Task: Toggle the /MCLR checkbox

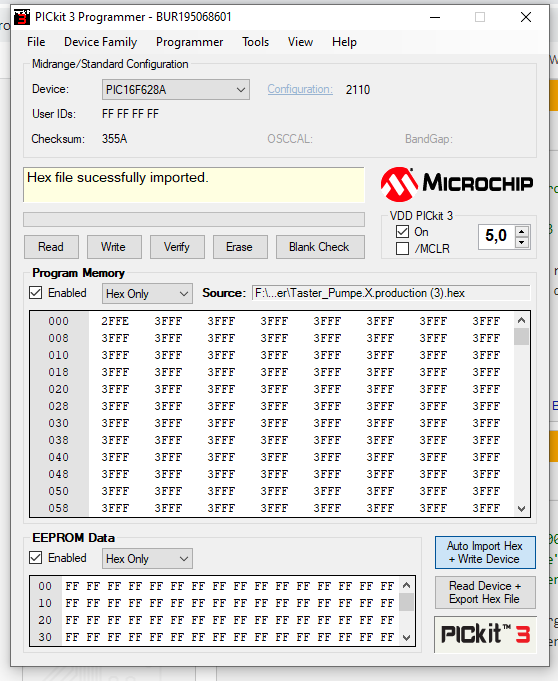Action: [x=402, y=248]
